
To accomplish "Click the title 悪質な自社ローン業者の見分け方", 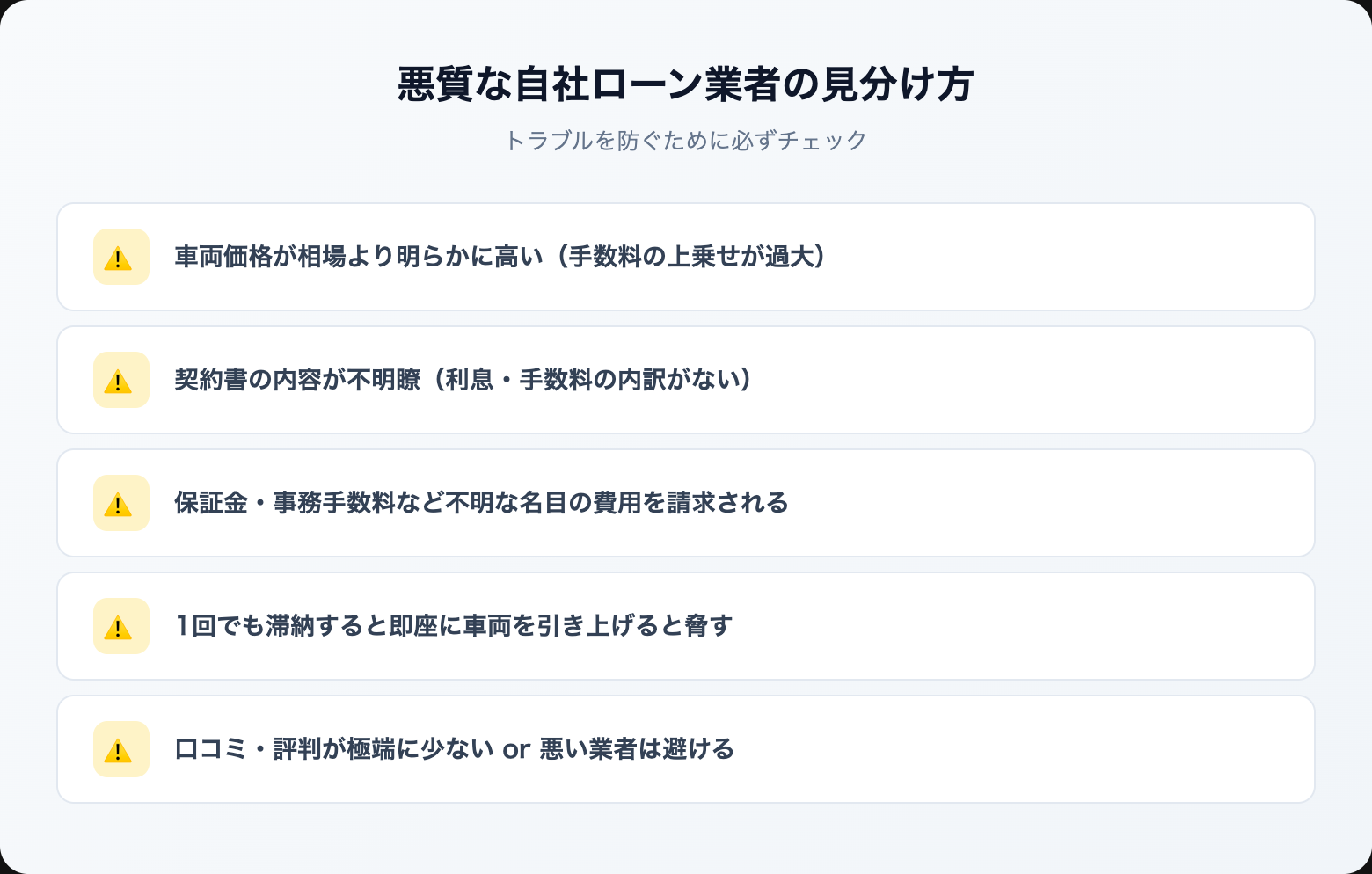I will [685, 85].
